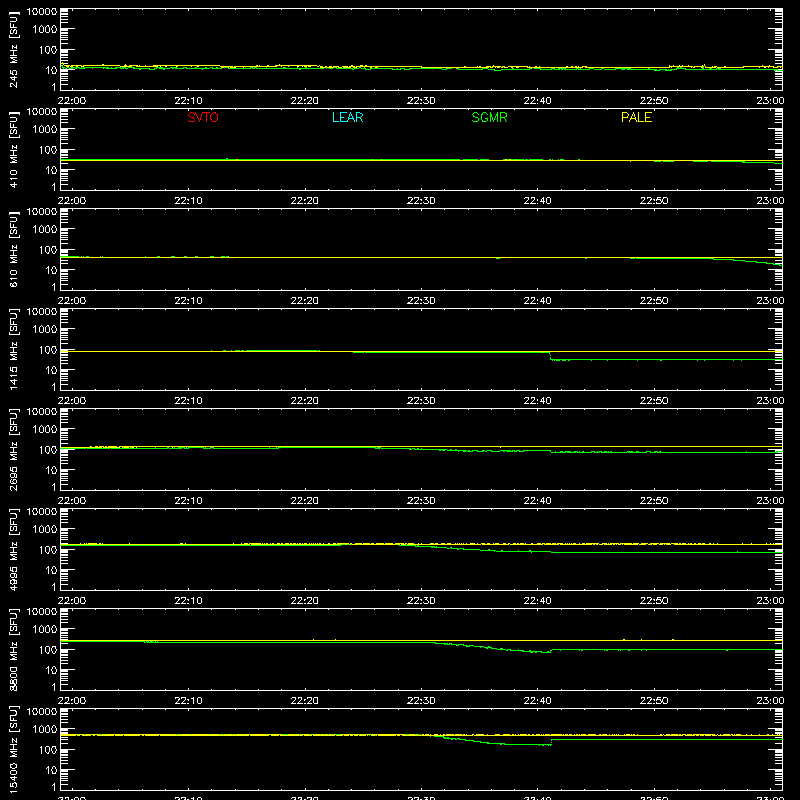
Task: Click 23:00 tick under the 245 MHz plot
Action: tap(770, 101)
